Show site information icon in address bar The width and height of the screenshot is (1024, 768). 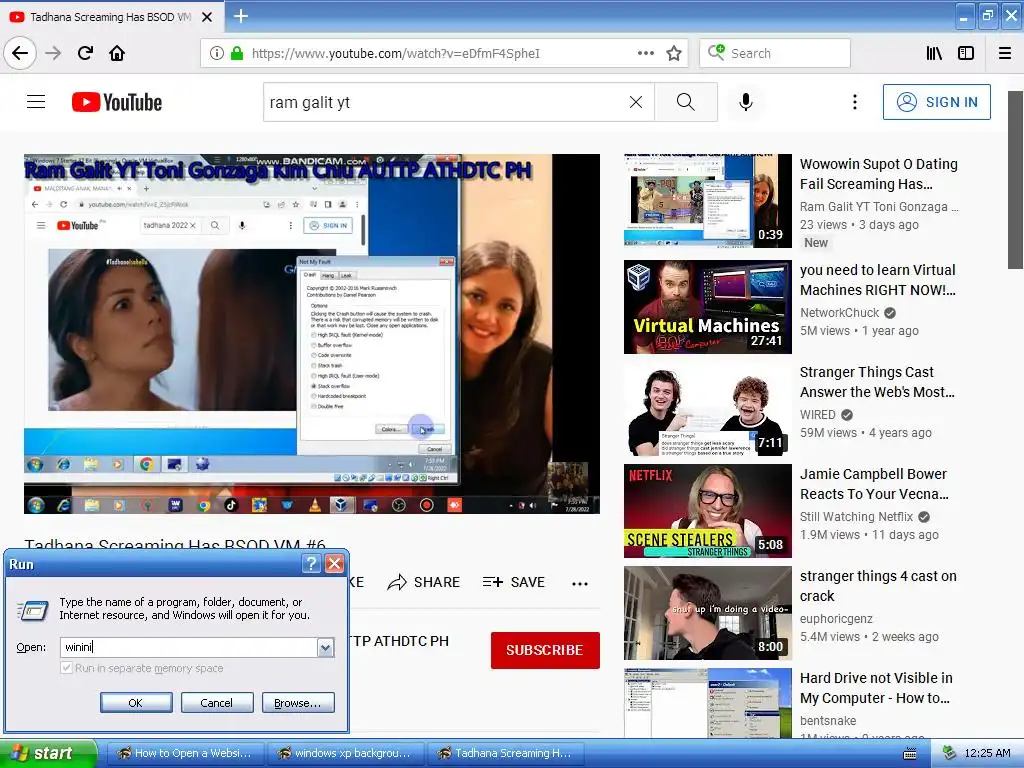[217, 54]
